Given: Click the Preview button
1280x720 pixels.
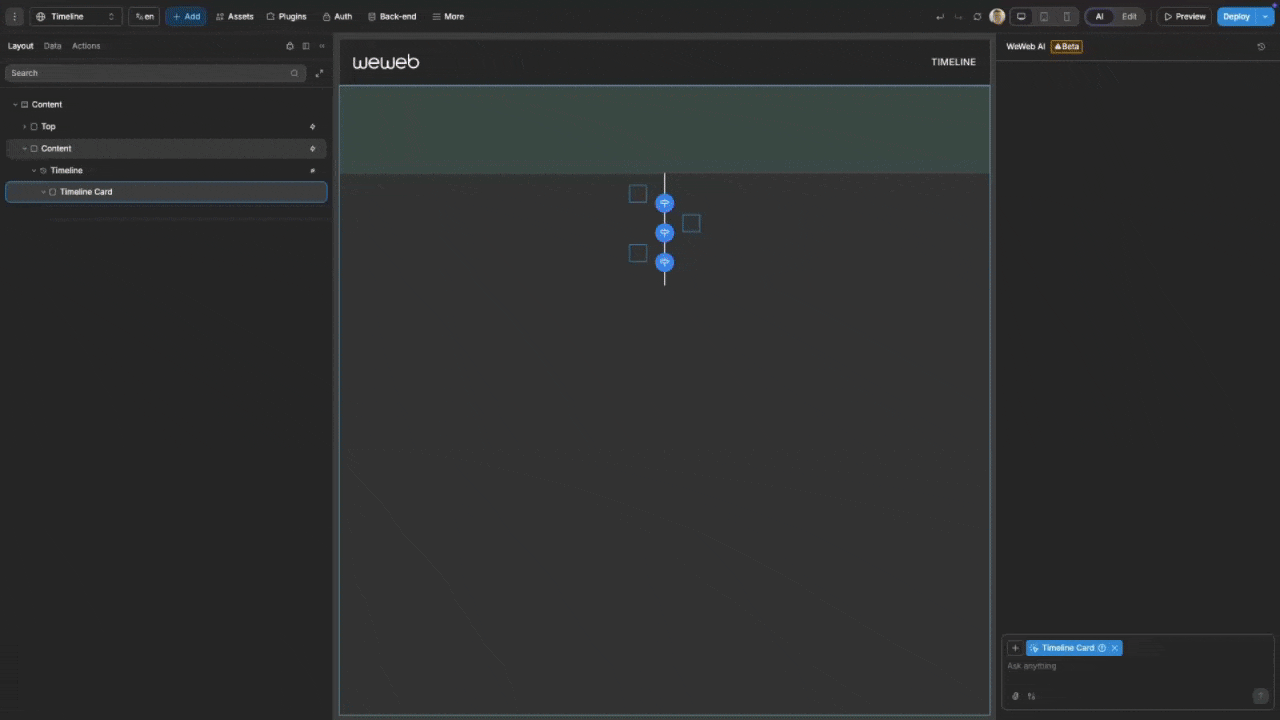Looking at the screenshot, I should (1185, 16).
